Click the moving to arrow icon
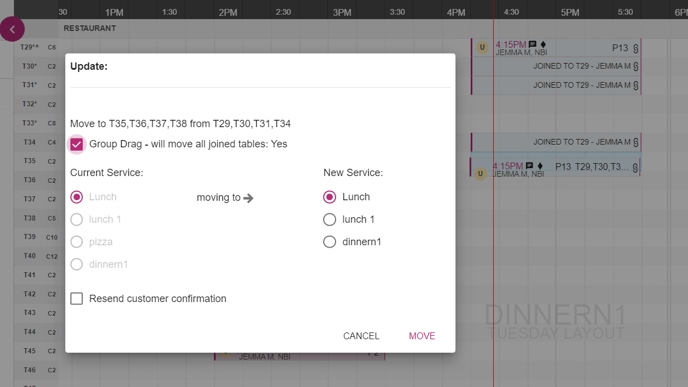The width and height of the screenshot is (688, 387). pos(248,198)
